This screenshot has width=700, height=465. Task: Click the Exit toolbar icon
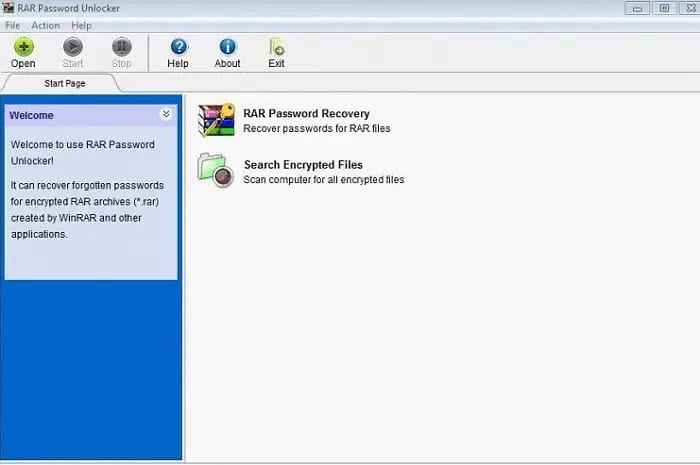coord(276,47)
